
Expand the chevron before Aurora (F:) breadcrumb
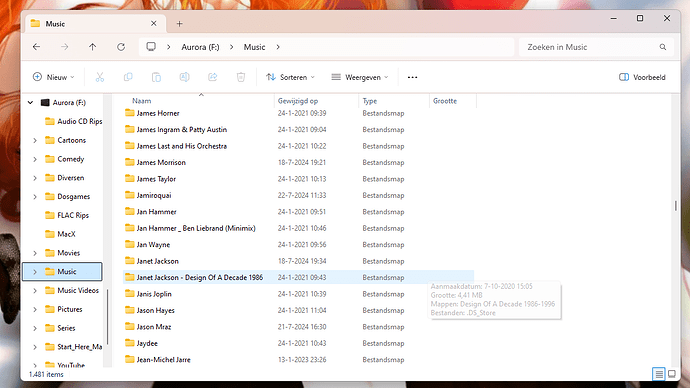coord(169,47)
